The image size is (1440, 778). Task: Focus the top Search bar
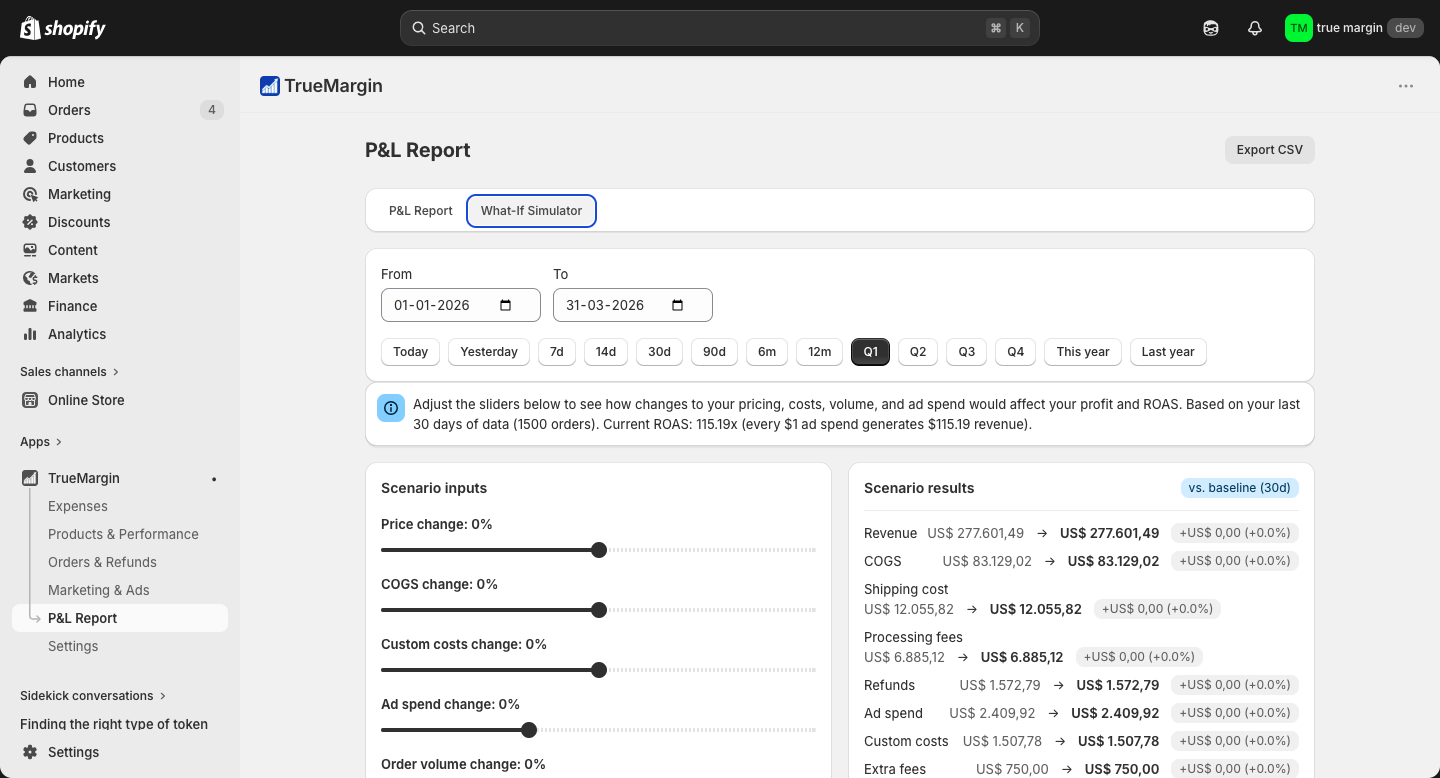tap(720, 28)
